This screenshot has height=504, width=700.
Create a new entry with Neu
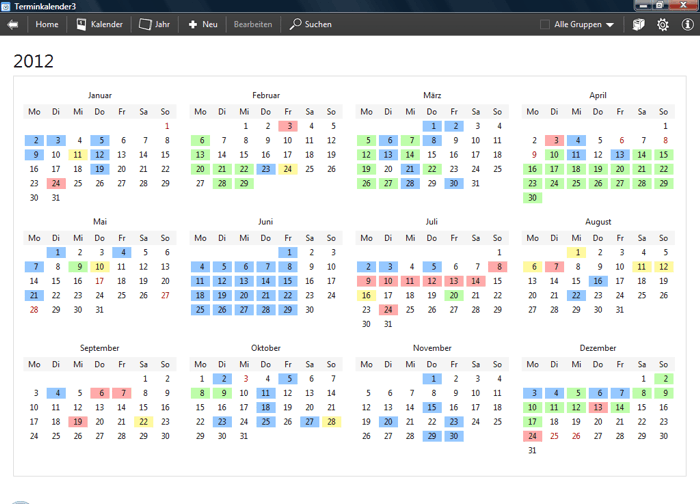(x=203, y=24)
